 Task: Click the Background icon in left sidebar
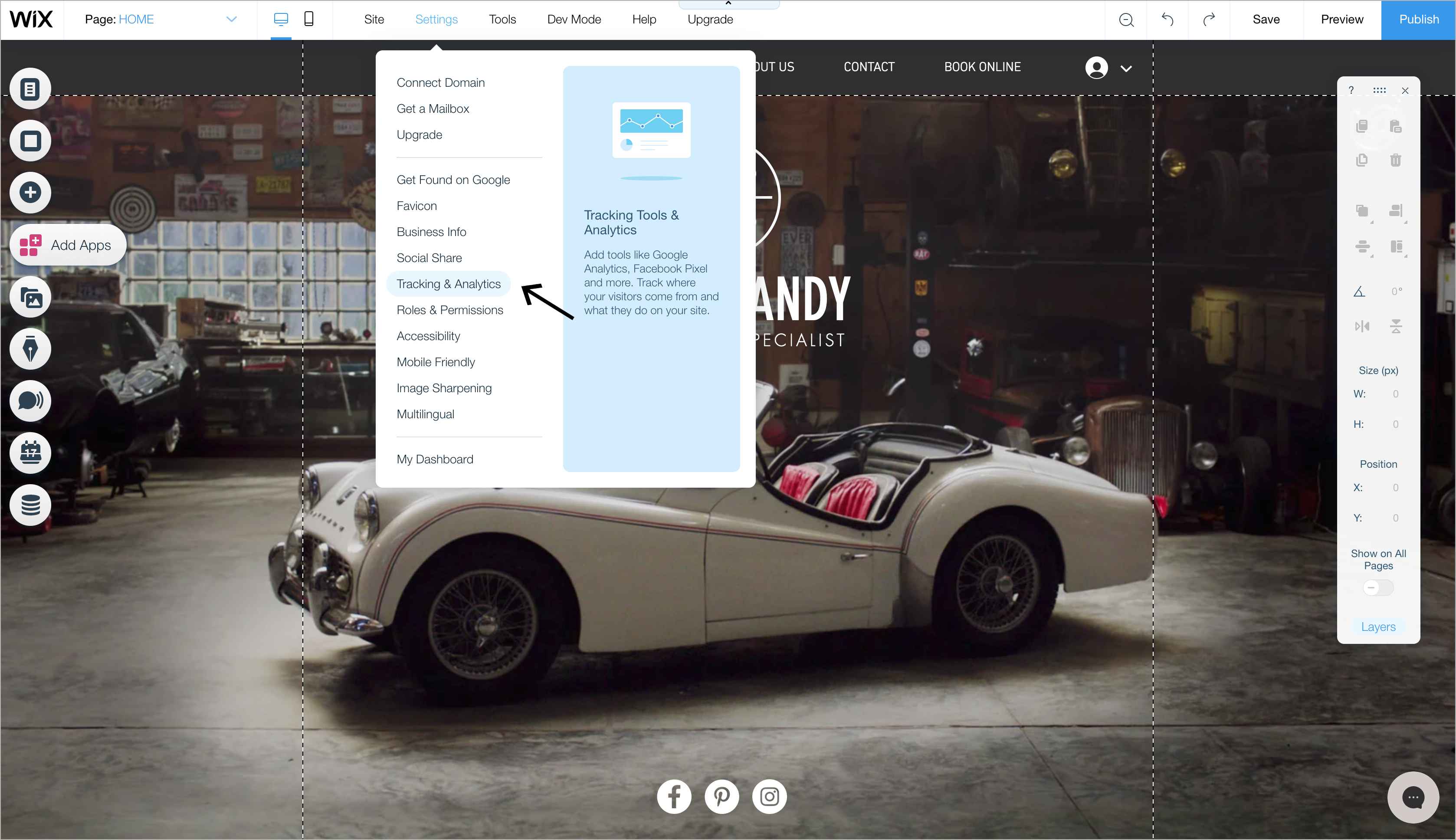(30, 141)
